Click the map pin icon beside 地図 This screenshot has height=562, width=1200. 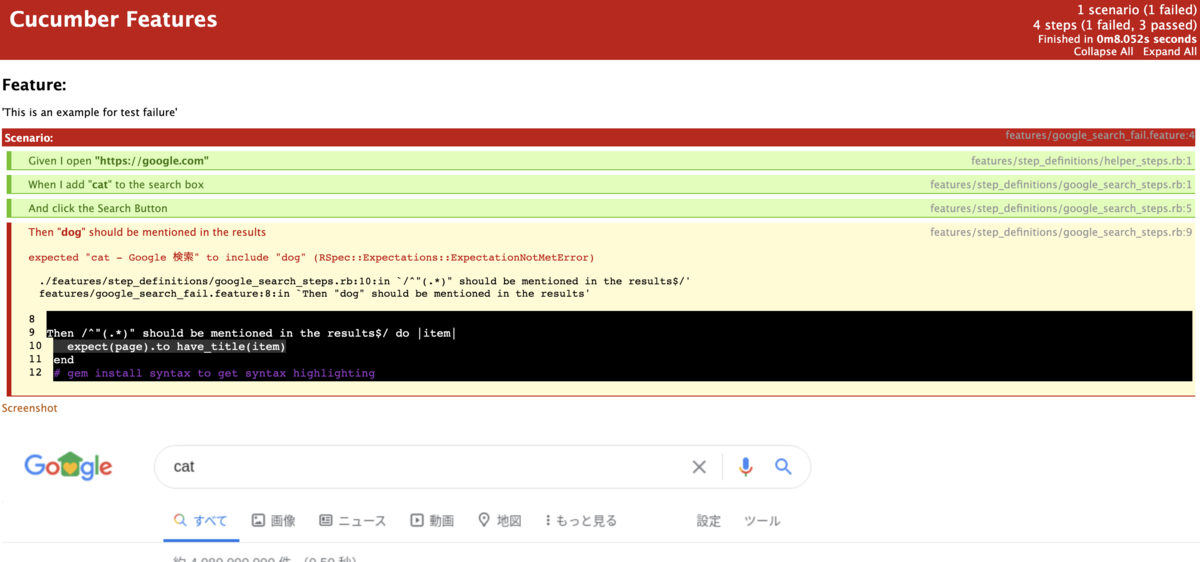[x=484, y=520]
